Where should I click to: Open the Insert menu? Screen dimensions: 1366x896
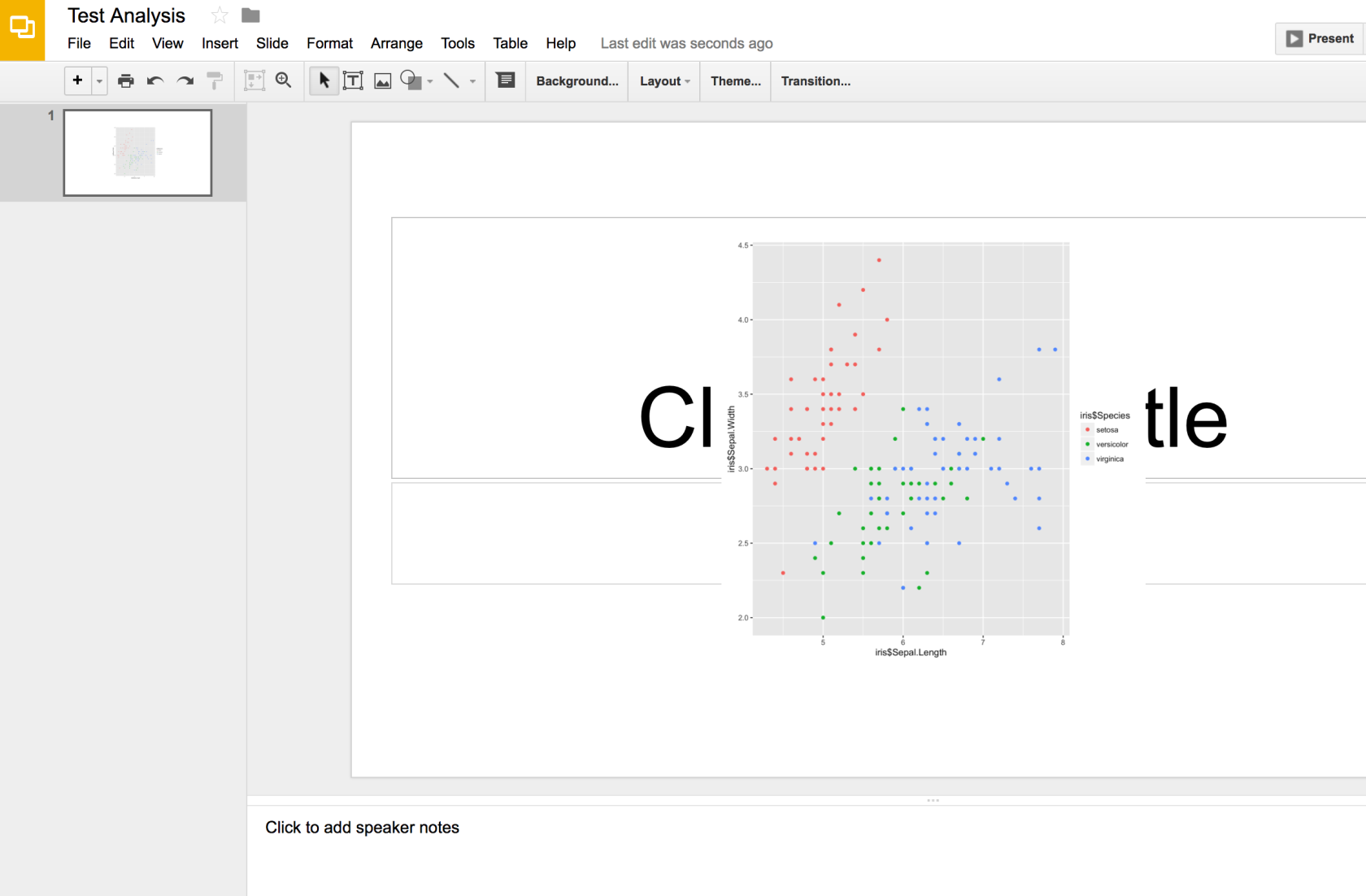pyautogui.click(x=220, y=43)
